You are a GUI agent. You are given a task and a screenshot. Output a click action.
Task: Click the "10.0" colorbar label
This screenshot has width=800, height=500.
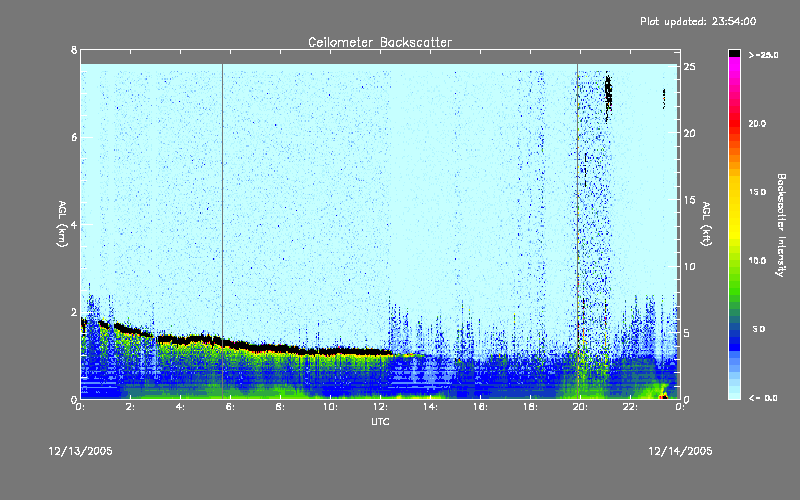(x=757, y=261)
